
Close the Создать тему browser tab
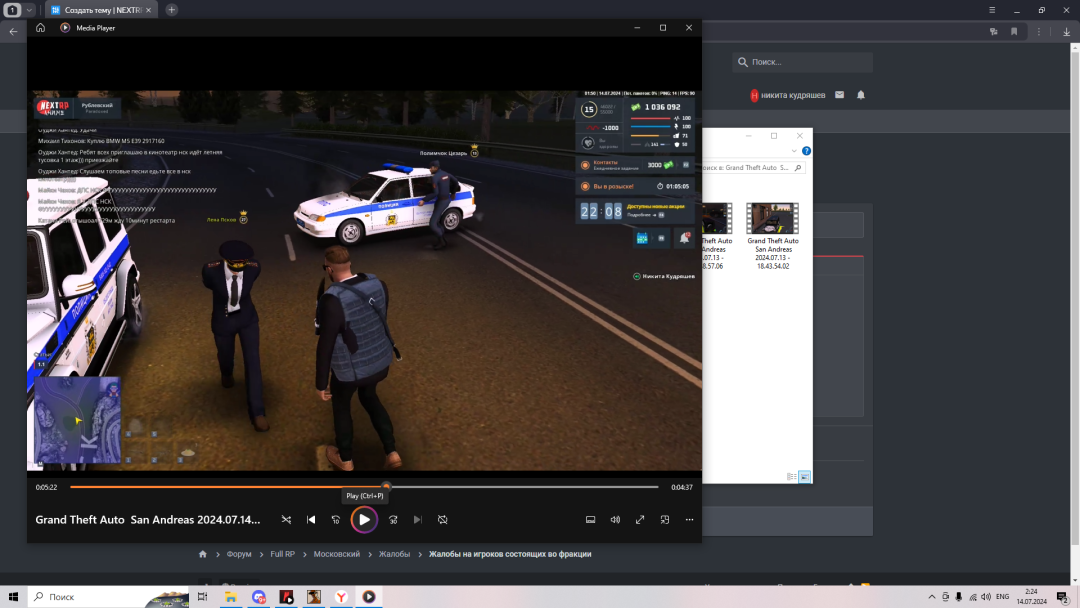click(x=148, y=10)
